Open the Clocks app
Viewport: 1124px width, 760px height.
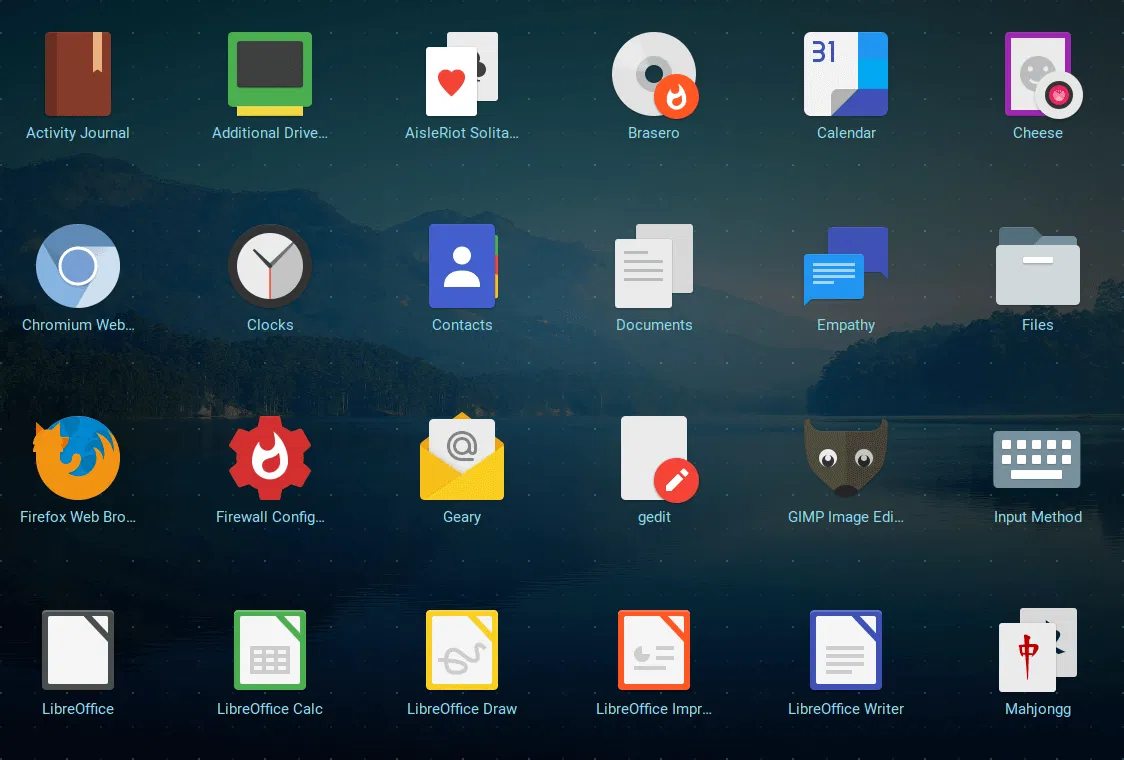click(270, 266)
